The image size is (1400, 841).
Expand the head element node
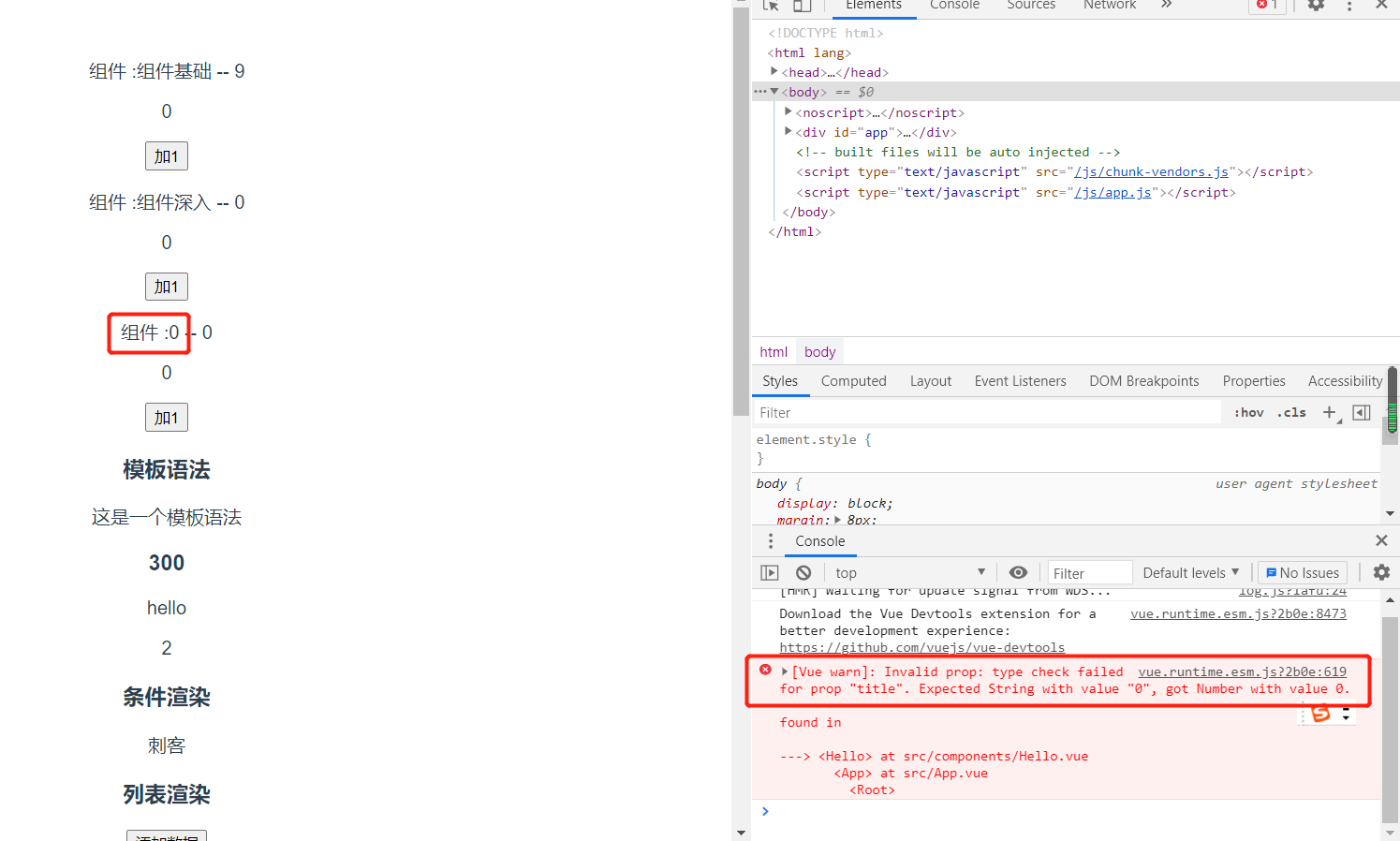(774, 71)
